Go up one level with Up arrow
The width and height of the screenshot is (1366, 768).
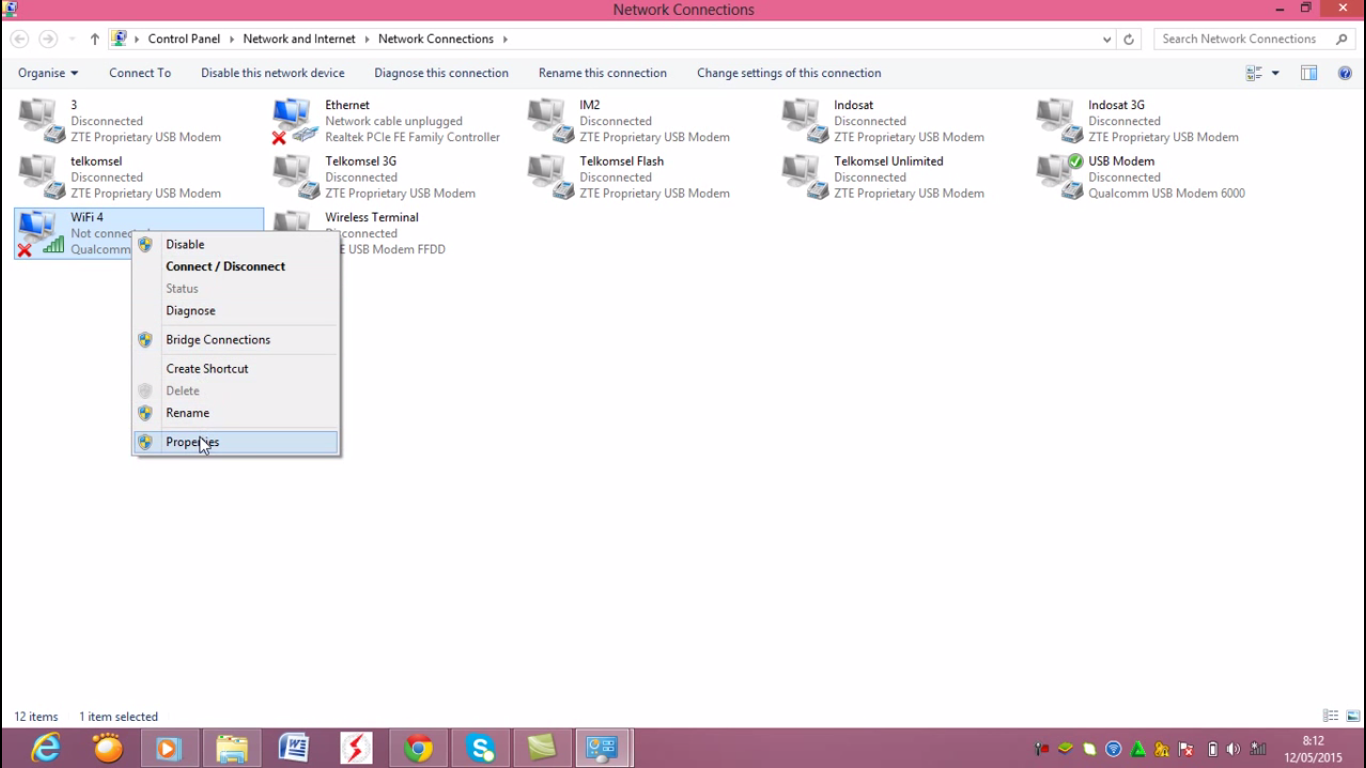pos(95,39)
